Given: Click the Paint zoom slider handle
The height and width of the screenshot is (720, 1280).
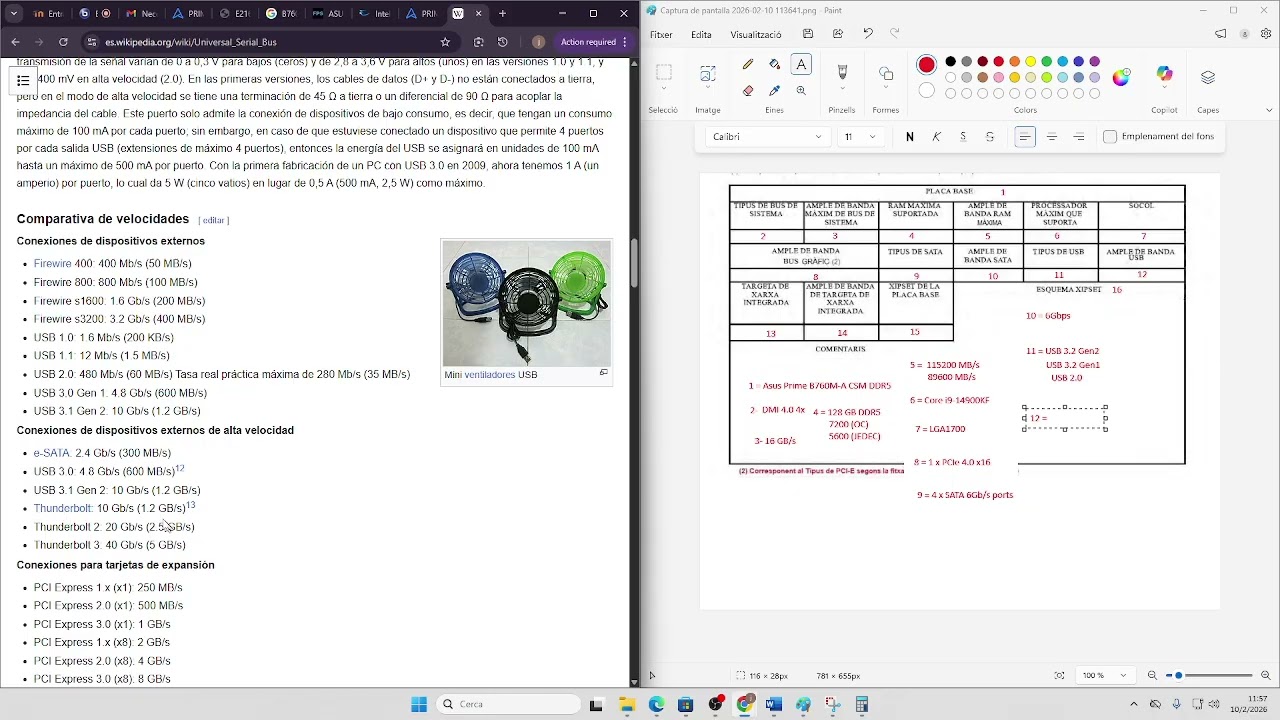Looking at the screenshot, I should coord(1179,676).
